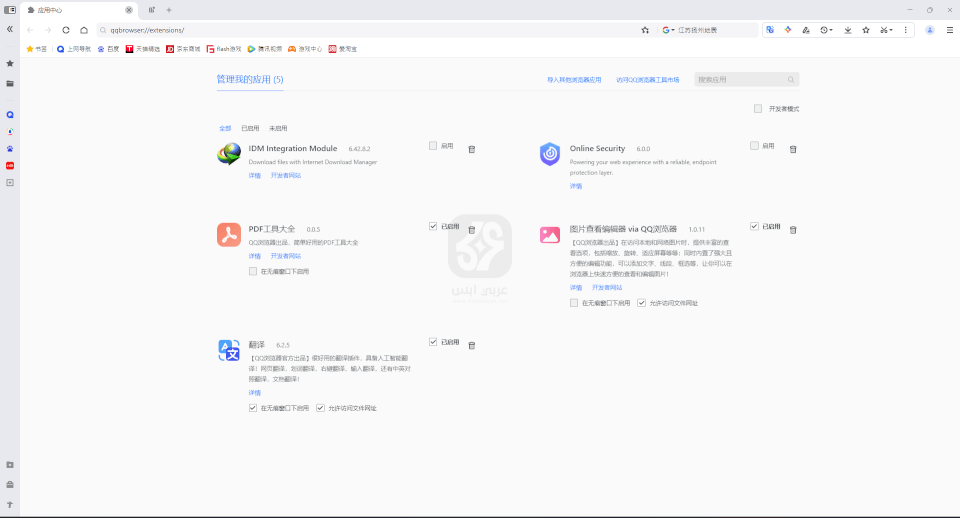Open 详情 for IDM Integration Module
Viewport: 960px width, 518px height.
[x=255, y=176]
